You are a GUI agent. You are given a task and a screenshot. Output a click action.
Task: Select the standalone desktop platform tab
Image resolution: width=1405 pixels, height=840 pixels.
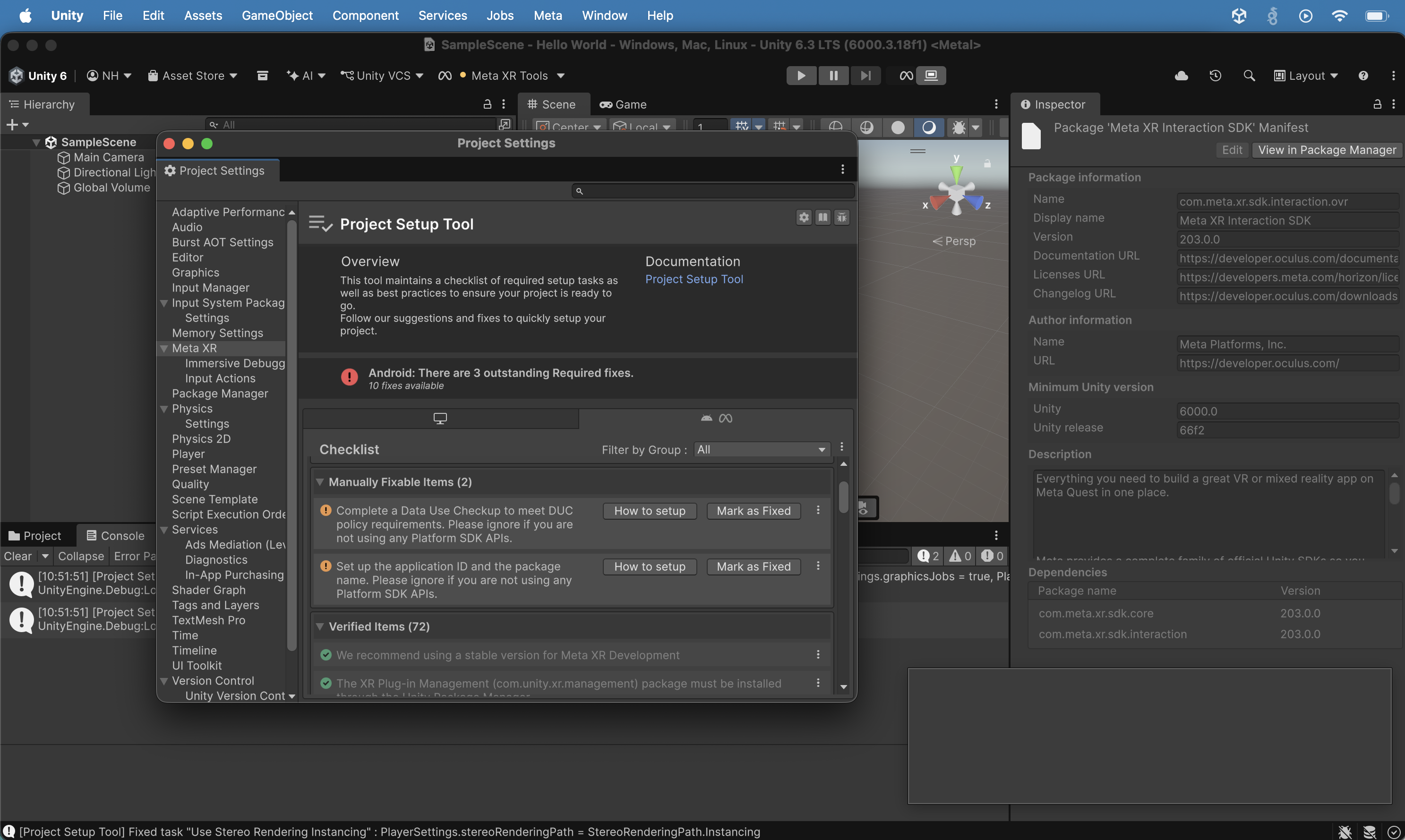[x=440, y=418]
